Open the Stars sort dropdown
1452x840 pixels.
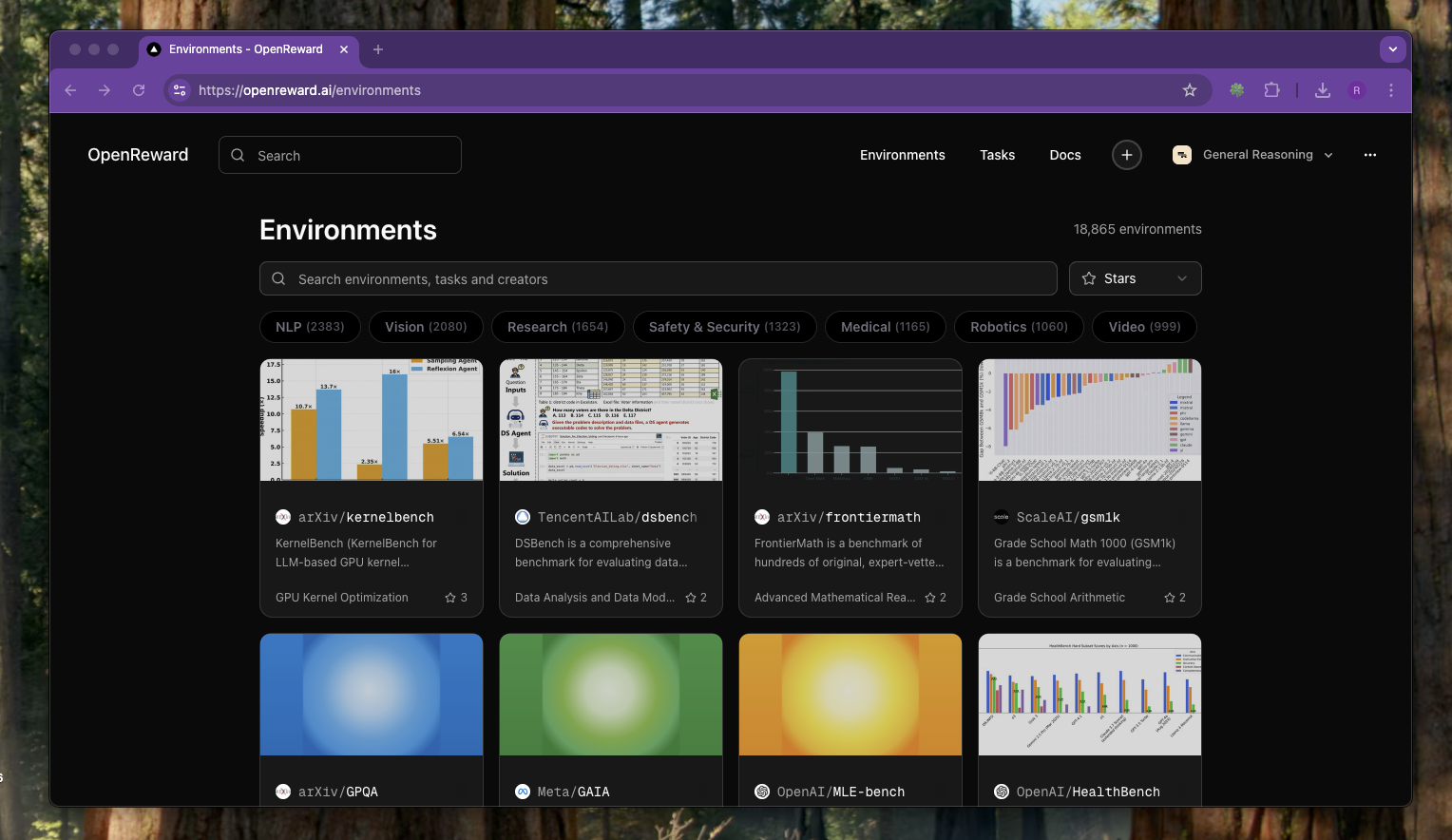[x=1135, y=277]
